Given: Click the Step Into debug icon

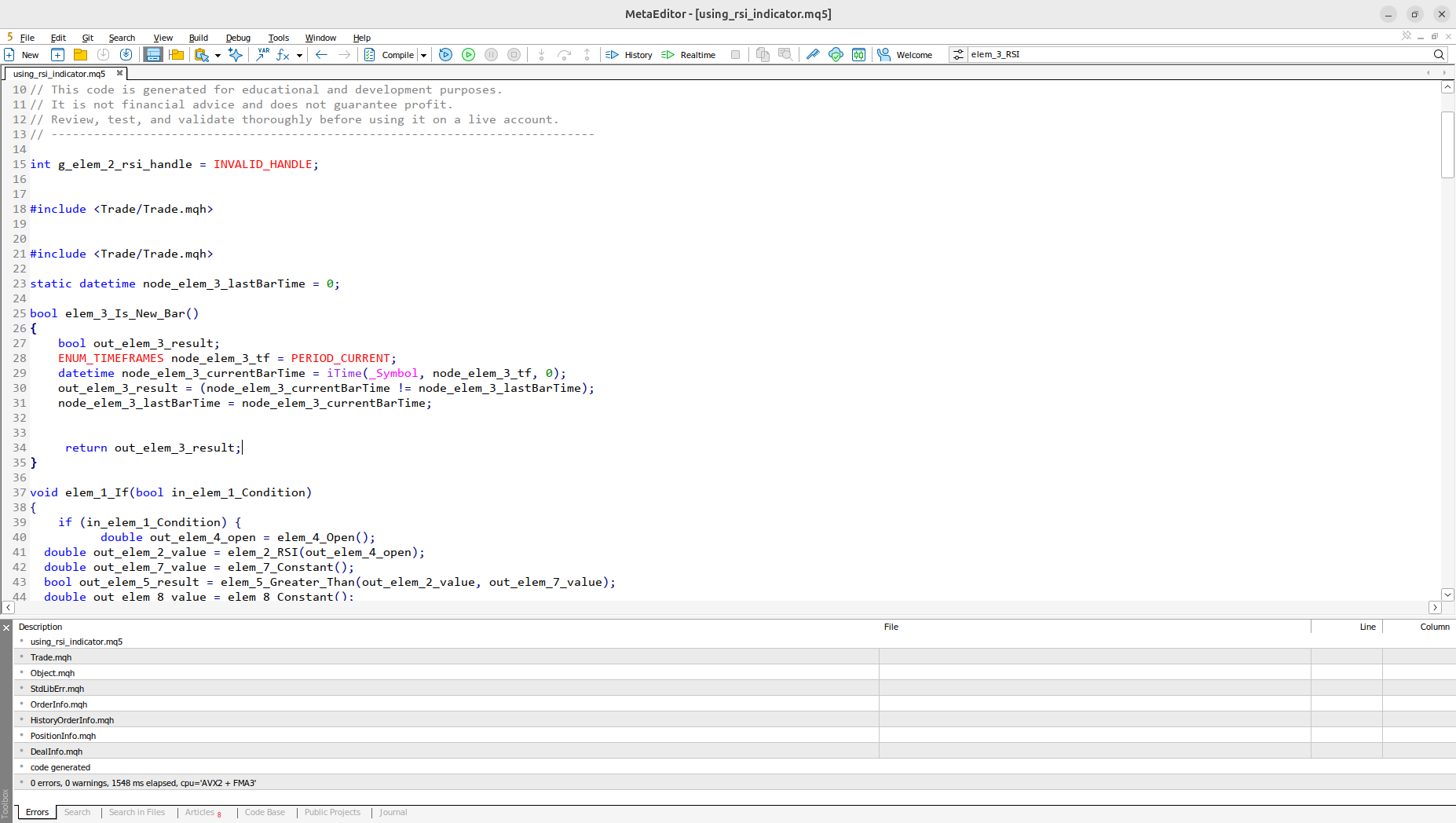Looking at the screenshot, I should point(541,54).
